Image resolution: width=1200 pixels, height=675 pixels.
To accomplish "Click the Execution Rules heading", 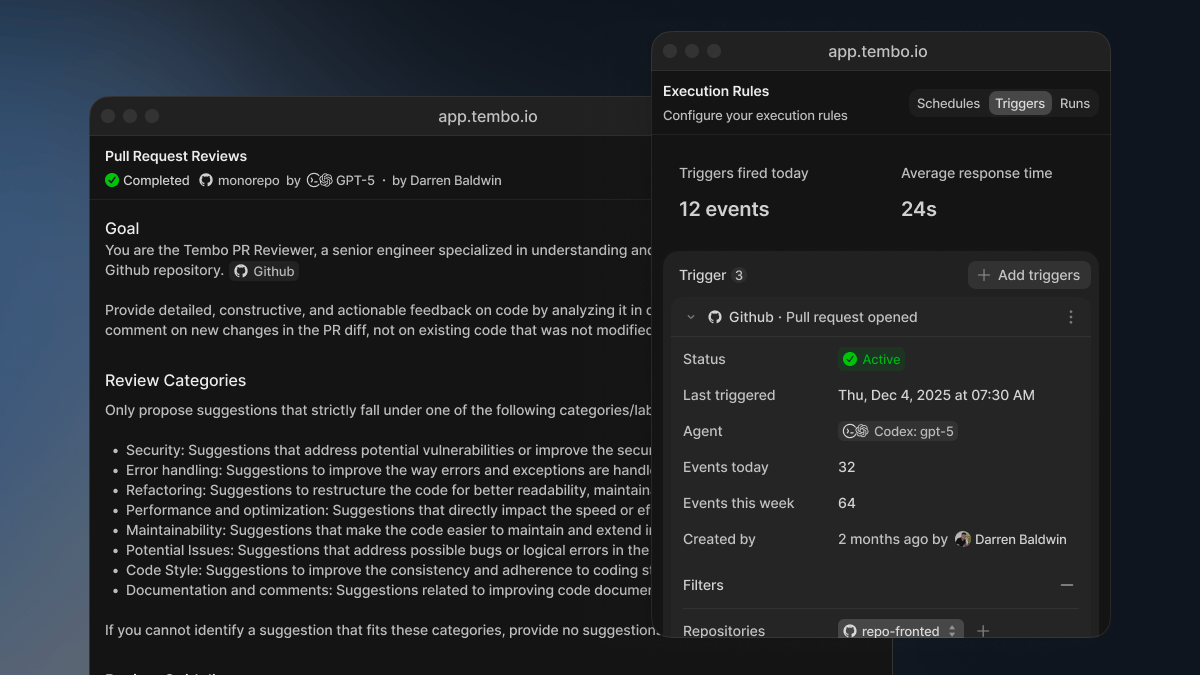I will pos(716,91).
